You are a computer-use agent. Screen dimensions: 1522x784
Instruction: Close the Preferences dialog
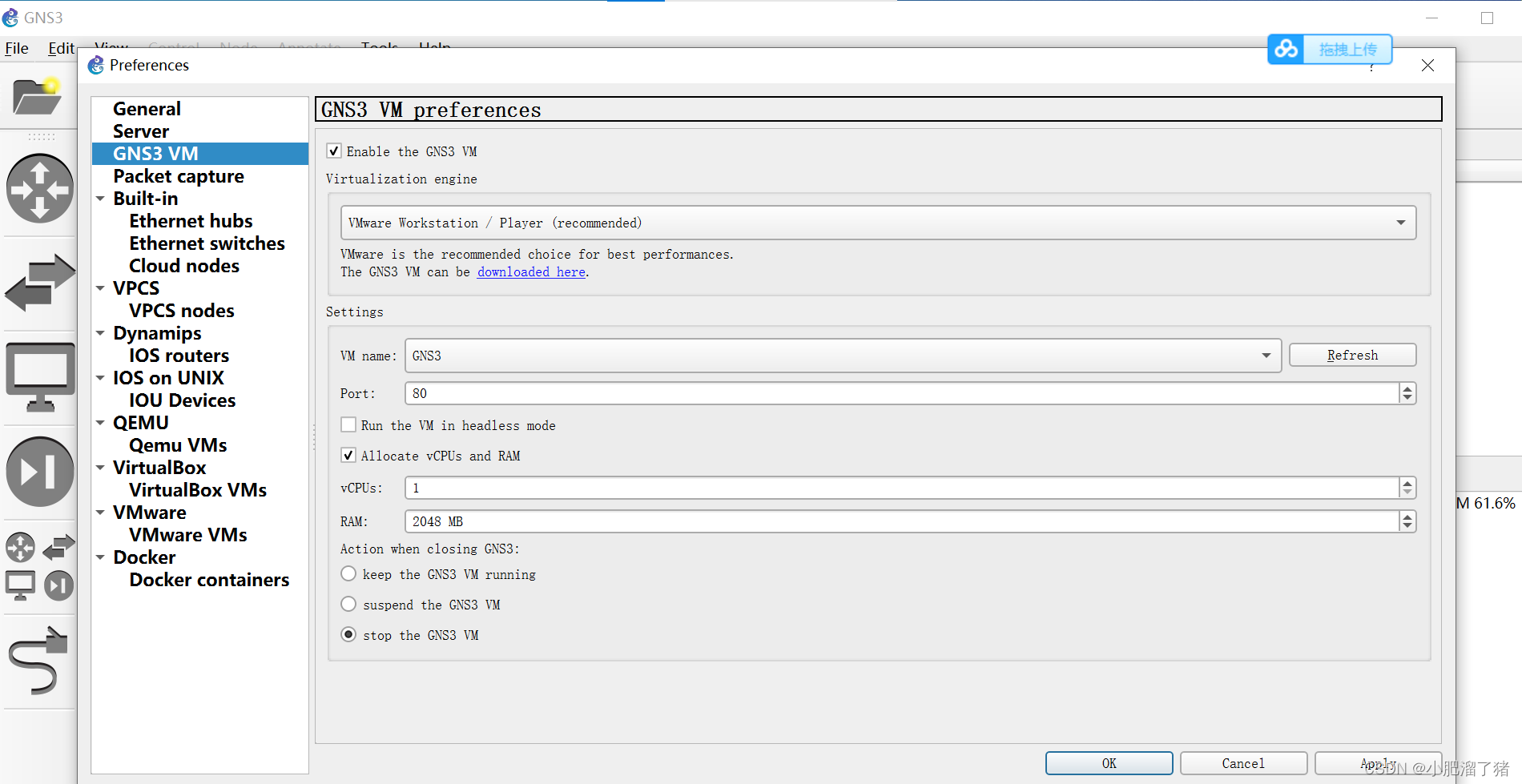click(x=1427, y=66)
